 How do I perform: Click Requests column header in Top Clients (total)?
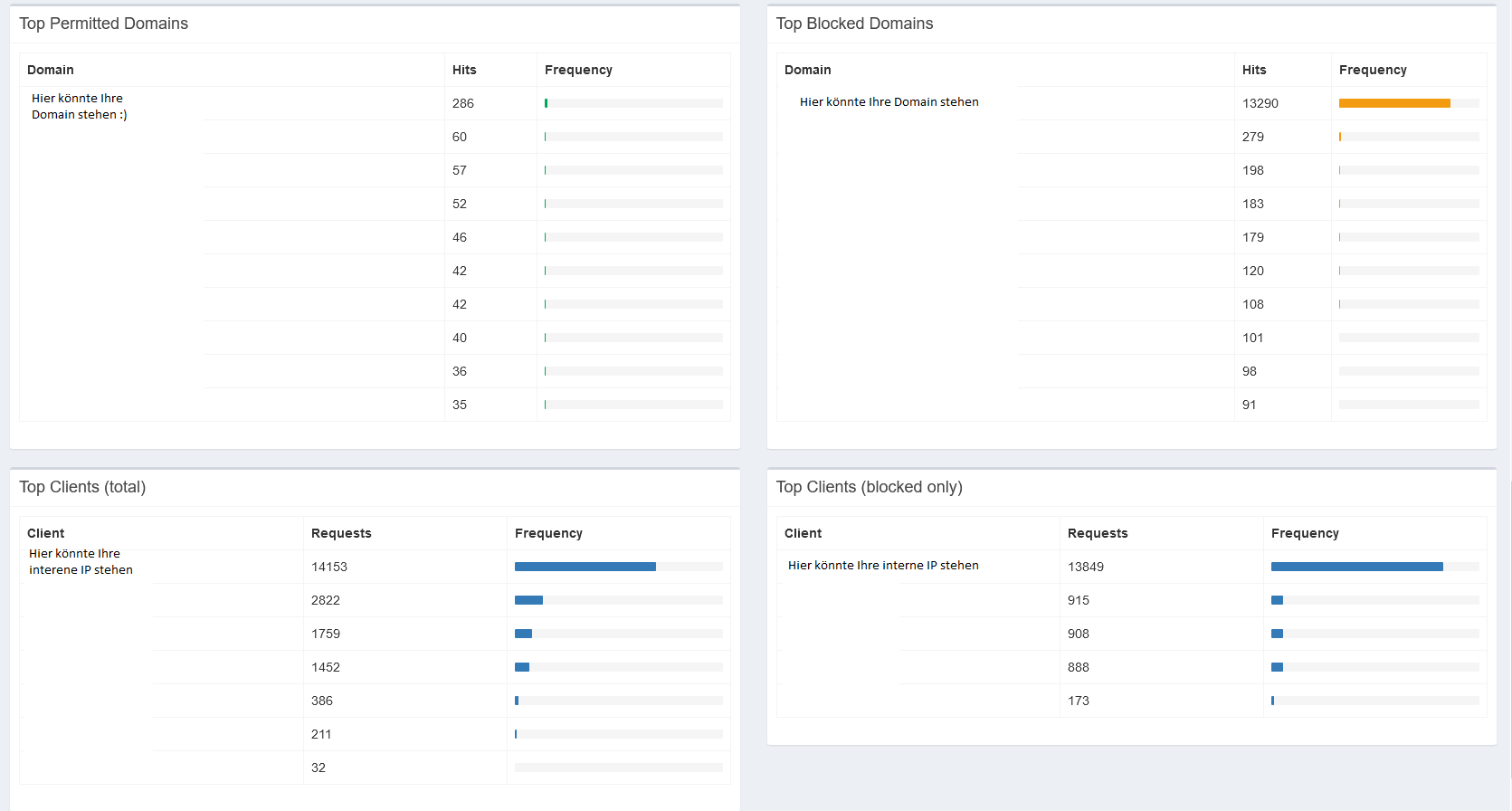[341, 533]
